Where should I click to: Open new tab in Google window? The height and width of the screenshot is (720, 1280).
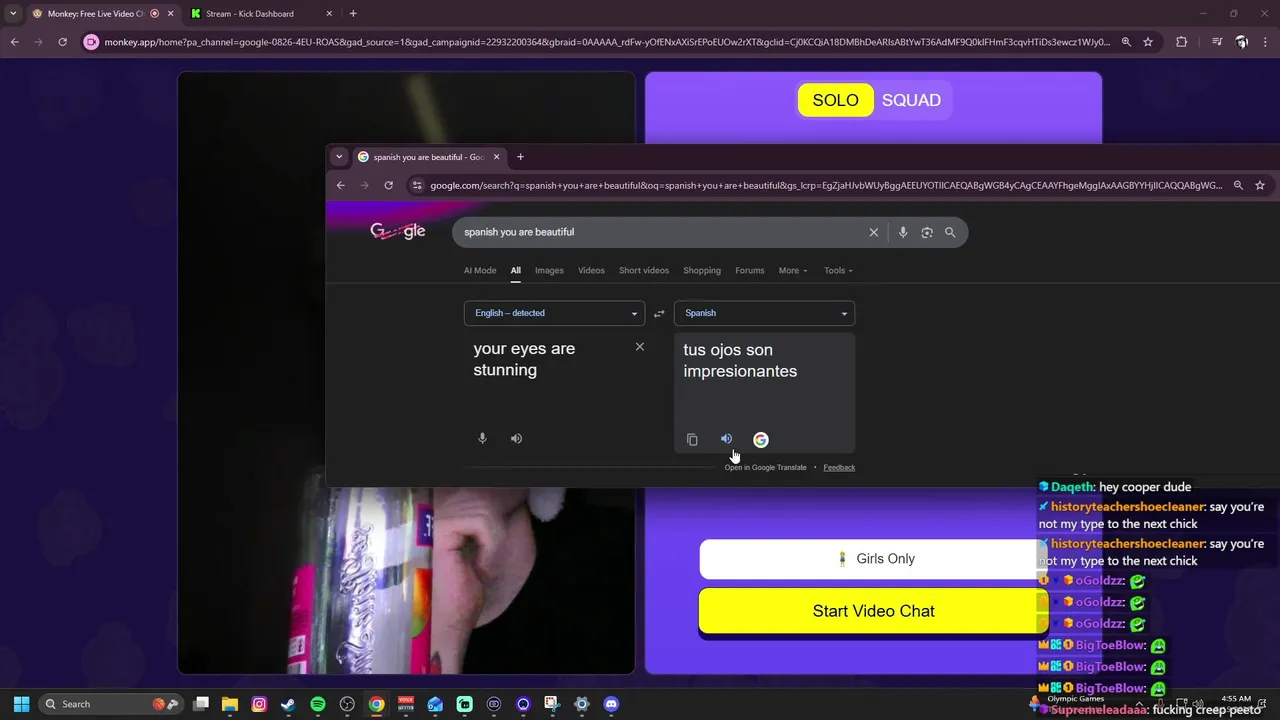tap(520, 156)
